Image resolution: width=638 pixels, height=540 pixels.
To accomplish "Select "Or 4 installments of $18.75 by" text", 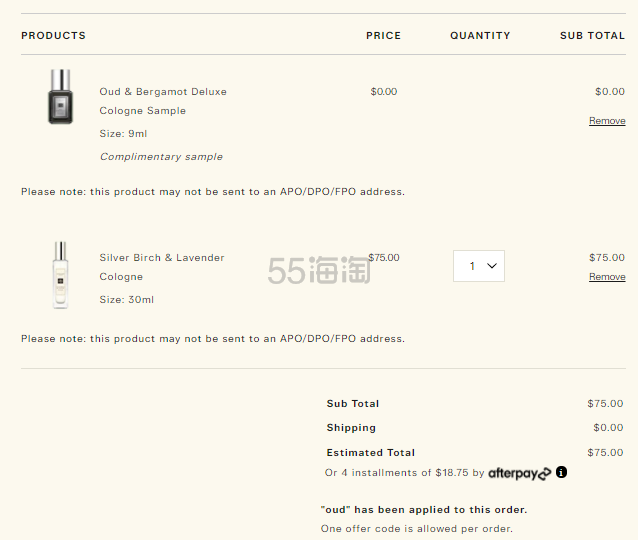I will point(404,473).
